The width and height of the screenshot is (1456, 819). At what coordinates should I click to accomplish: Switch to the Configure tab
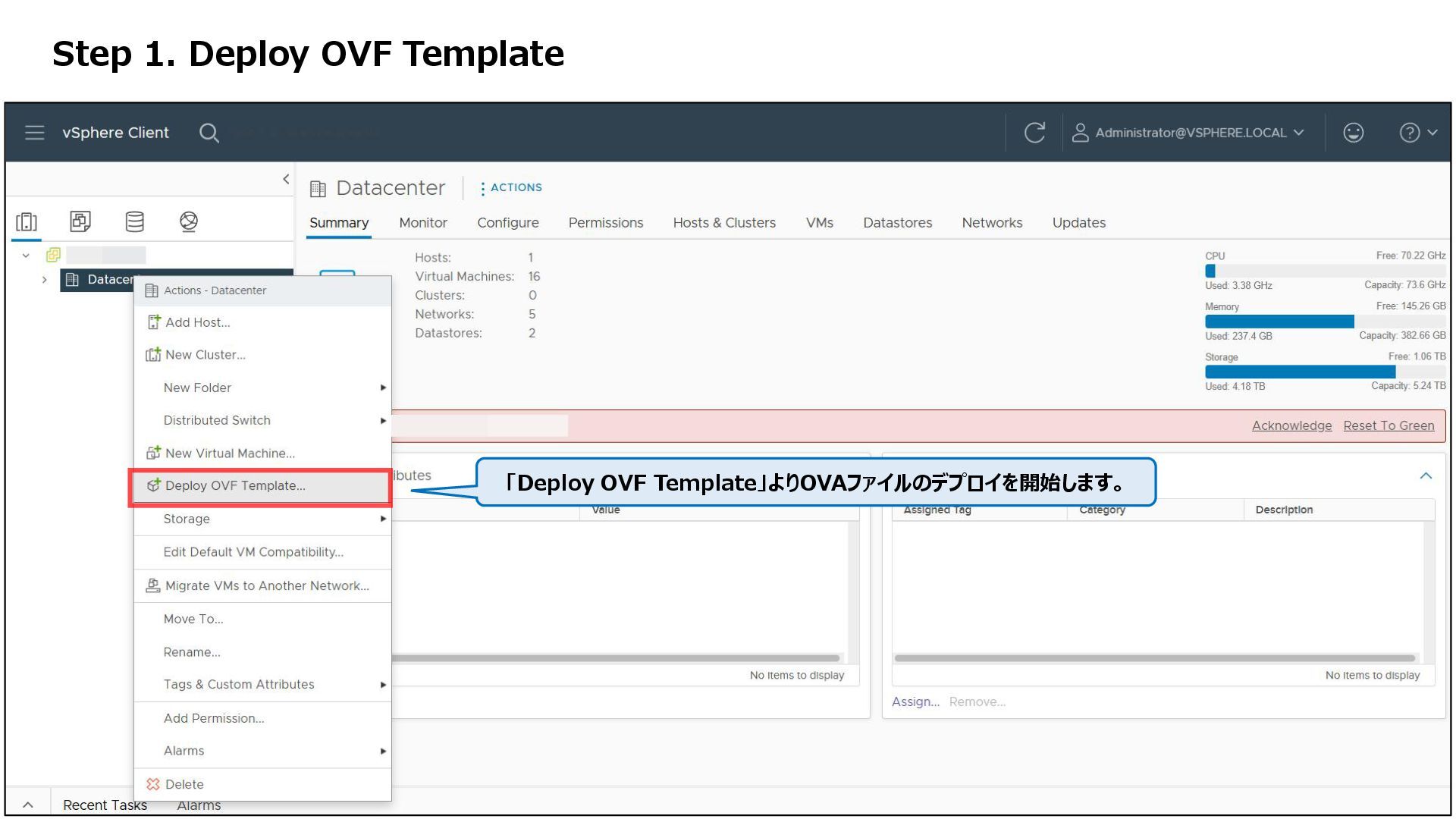coord(507,223)
